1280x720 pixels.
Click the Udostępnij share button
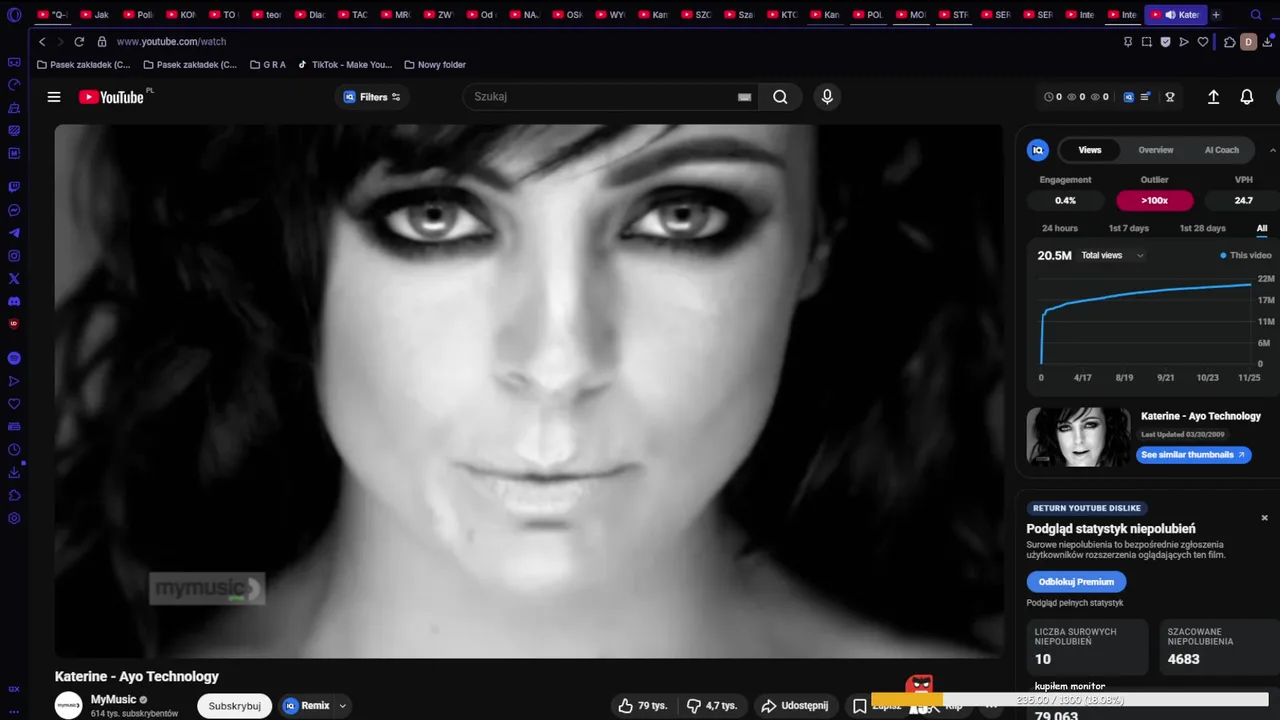[795, 705]
